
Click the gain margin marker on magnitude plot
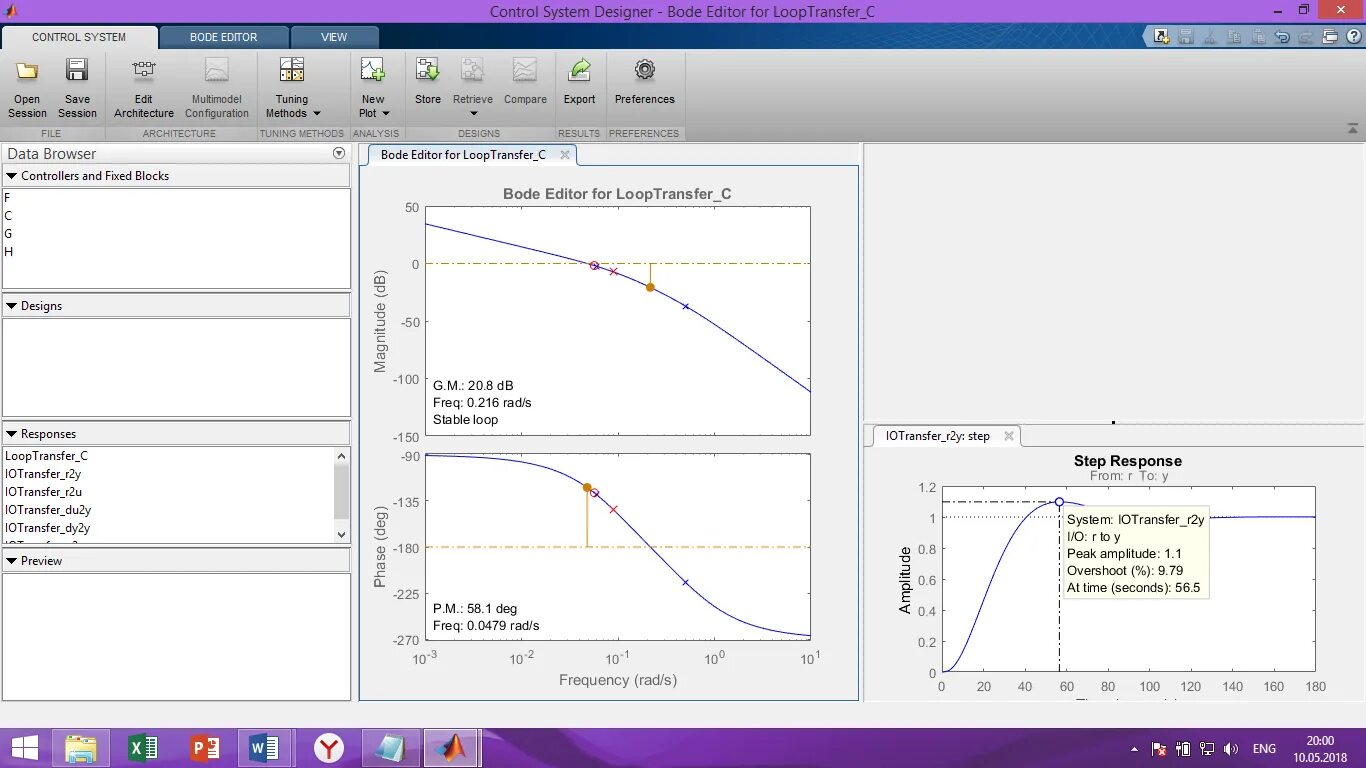650,287
